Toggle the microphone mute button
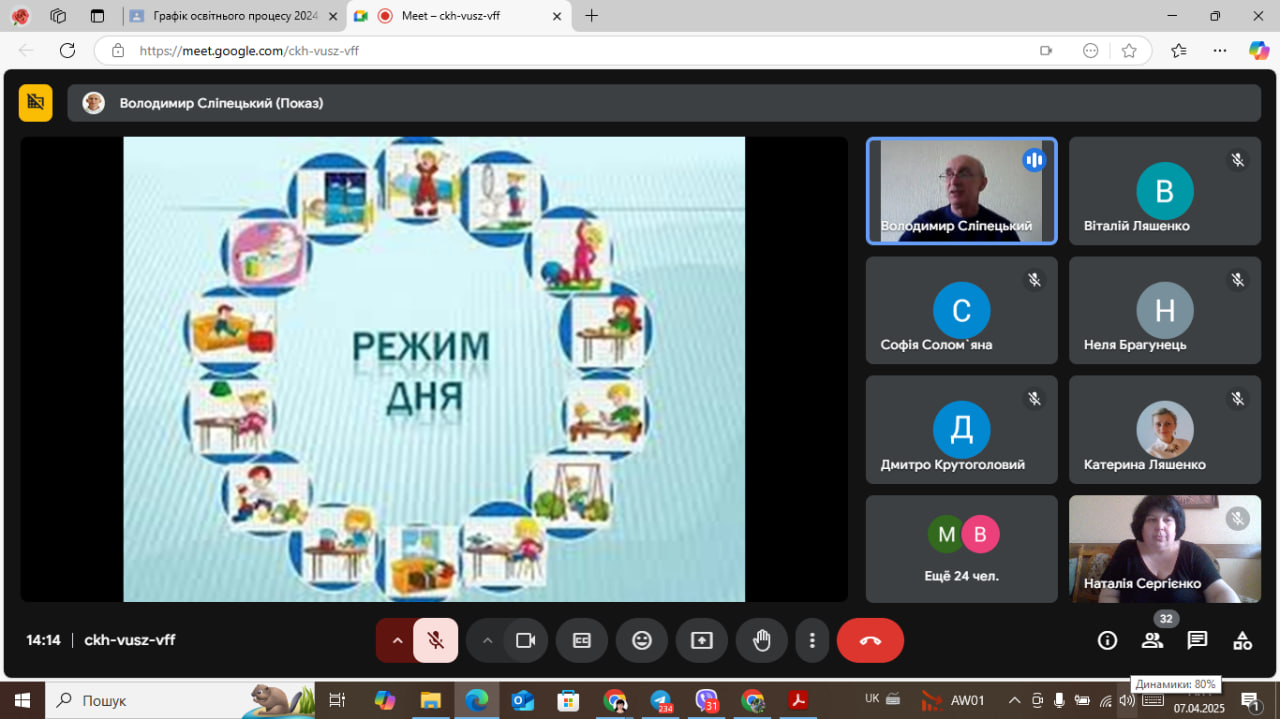This screenshot has width=1280, height=719. coord(436,641)
